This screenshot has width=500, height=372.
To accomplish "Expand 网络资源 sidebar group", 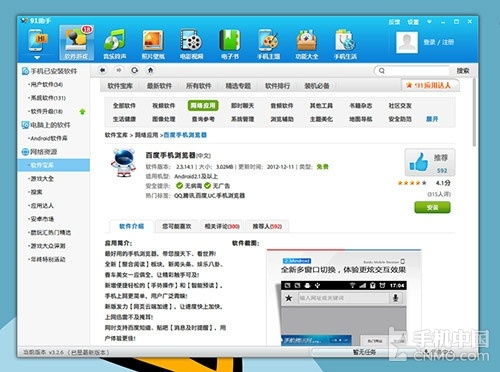I will 39,152.
